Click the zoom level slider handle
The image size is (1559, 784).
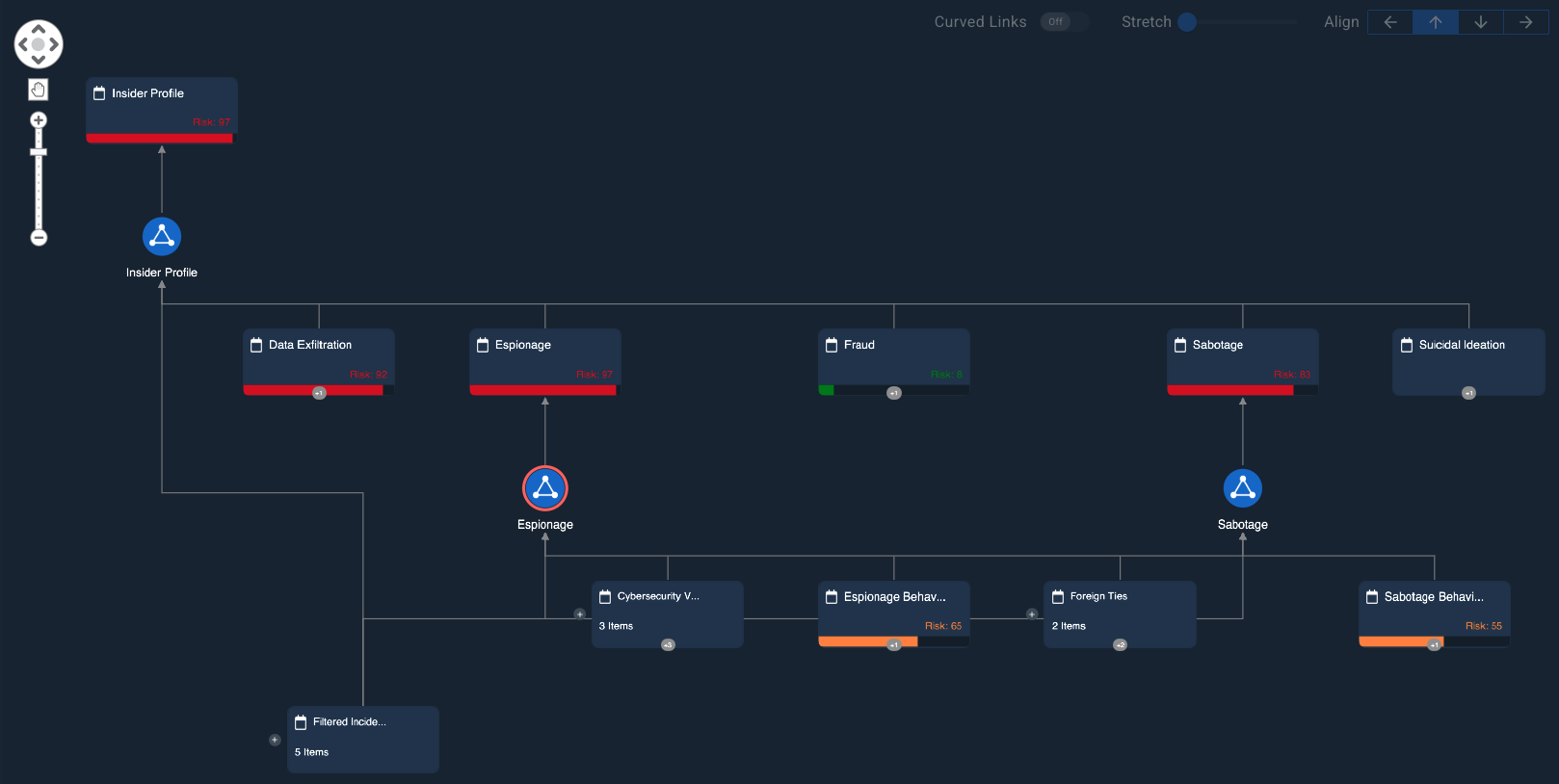(39, 152)
